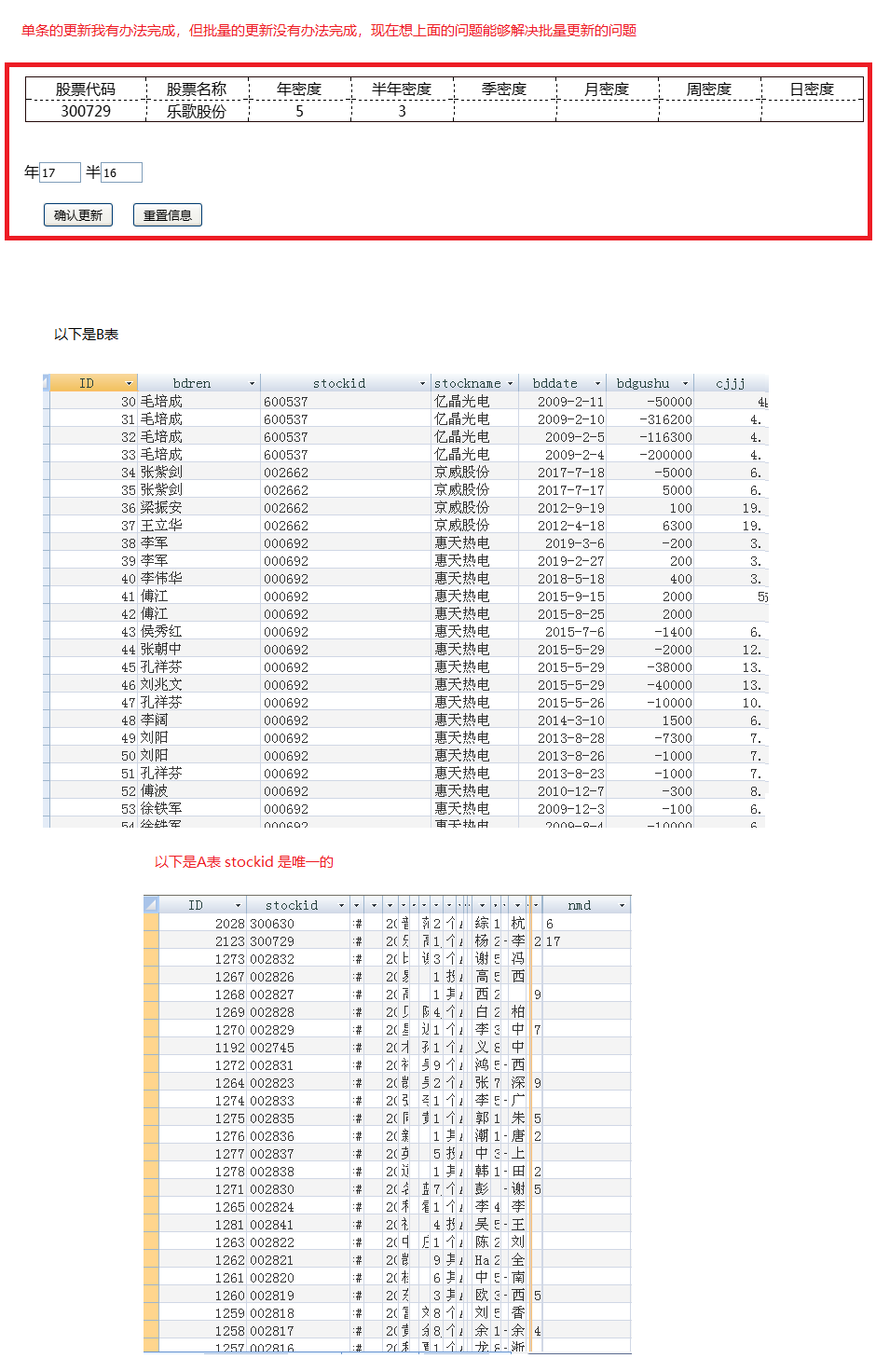Focus the 年 input field containing 17
Image resolution: width=876 pixels, height=1372 pixels.
tap(60, 172)
